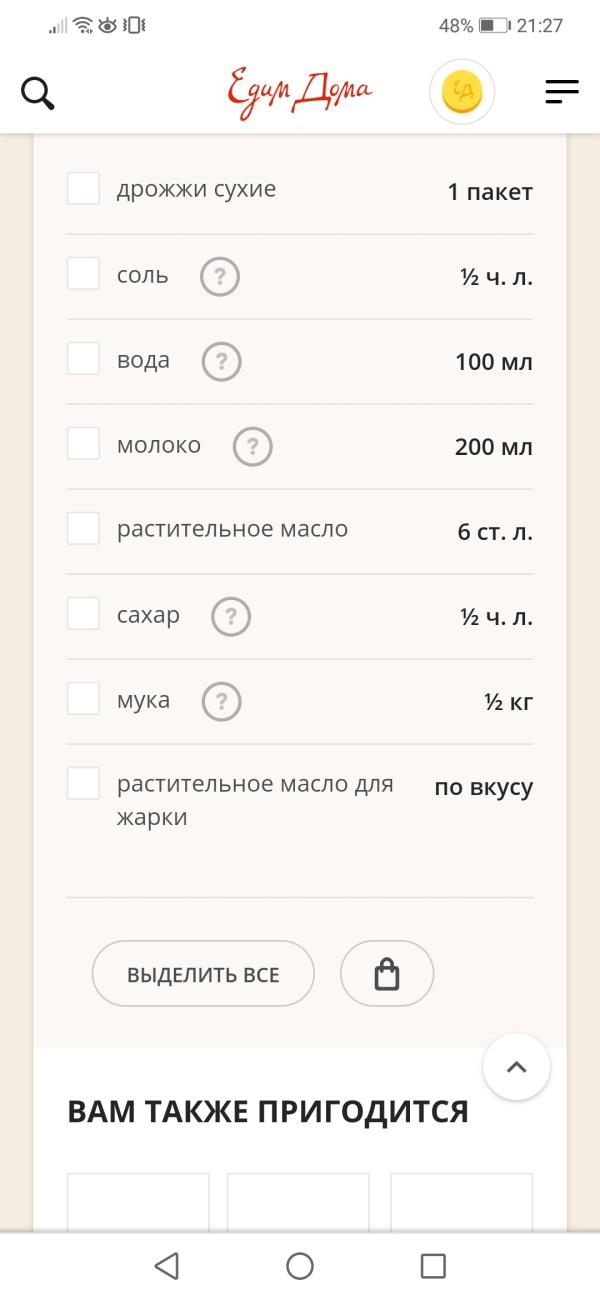Add ingredients to shopping bag

click(387, 973)
